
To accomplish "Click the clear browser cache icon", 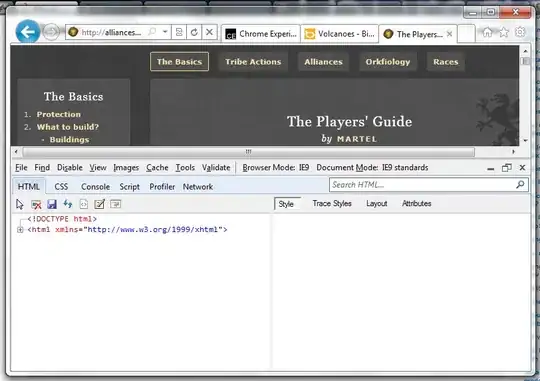I will [x=36, y=204].
